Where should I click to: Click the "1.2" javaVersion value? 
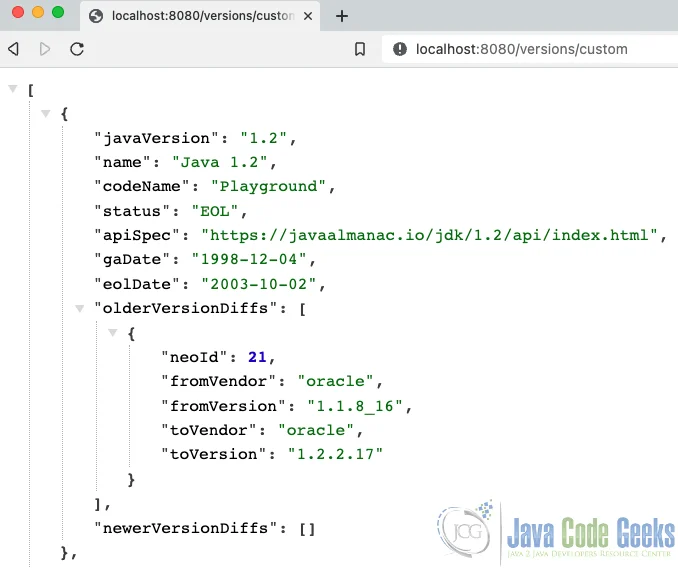pos(263,138)
